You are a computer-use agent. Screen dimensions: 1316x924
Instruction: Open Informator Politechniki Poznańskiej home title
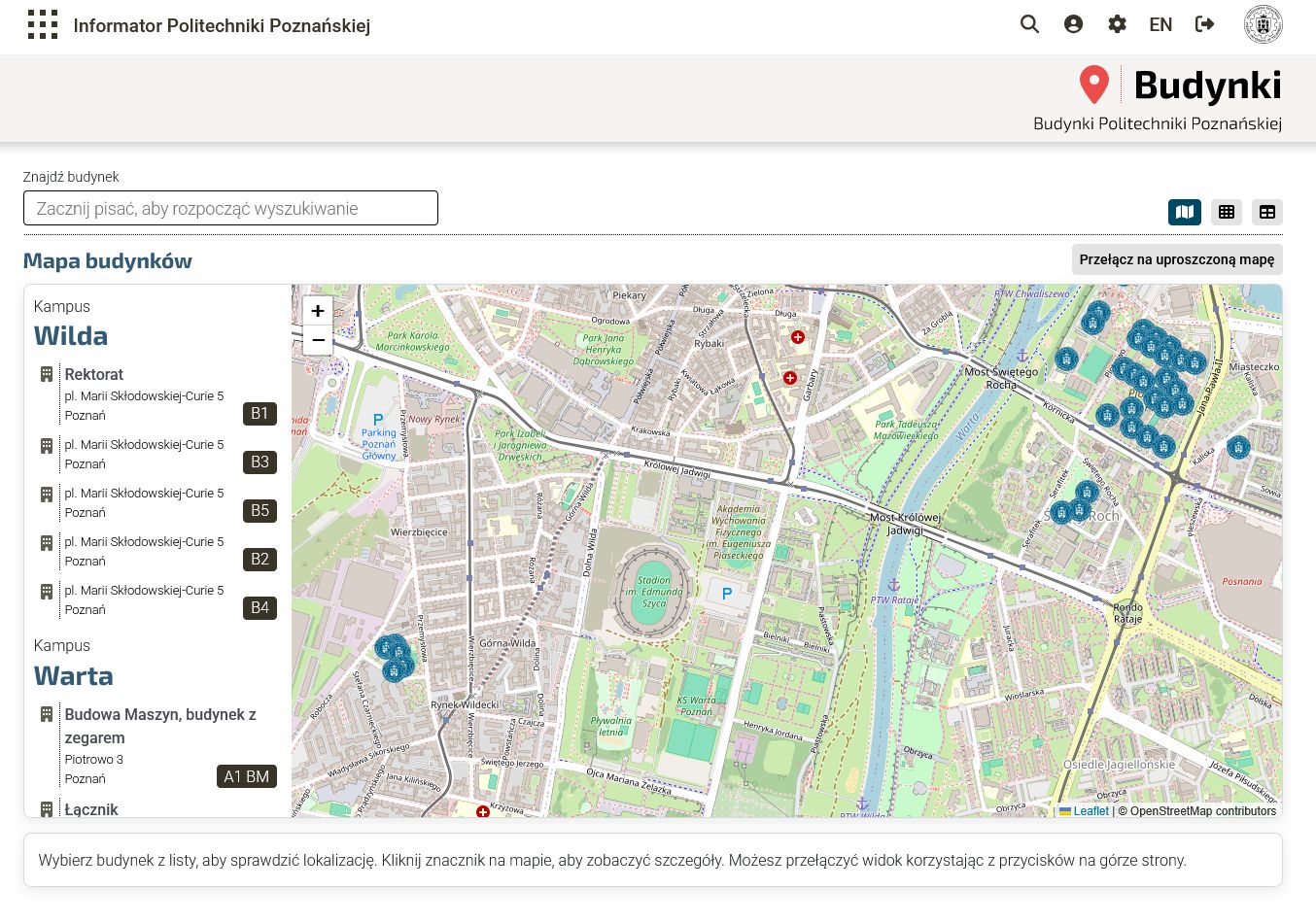222,25
